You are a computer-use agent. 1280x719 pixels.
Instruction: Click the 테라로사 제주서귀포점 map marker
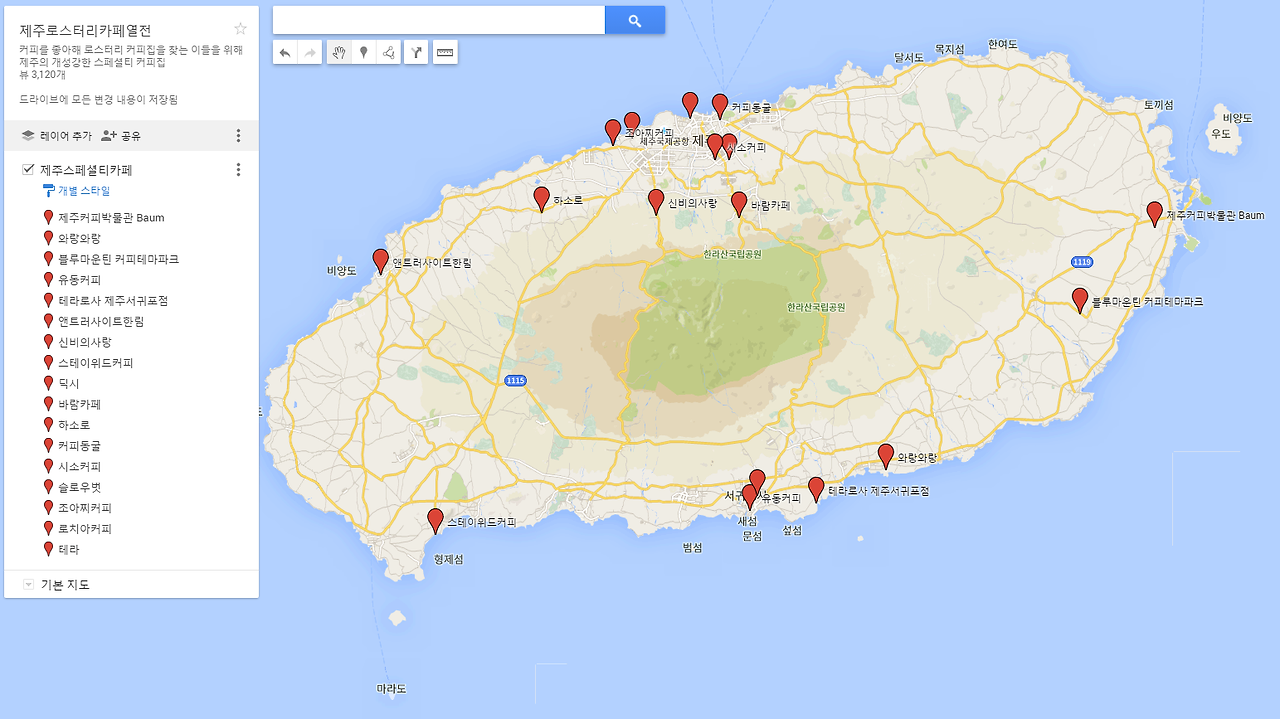[x=816, y=488]
